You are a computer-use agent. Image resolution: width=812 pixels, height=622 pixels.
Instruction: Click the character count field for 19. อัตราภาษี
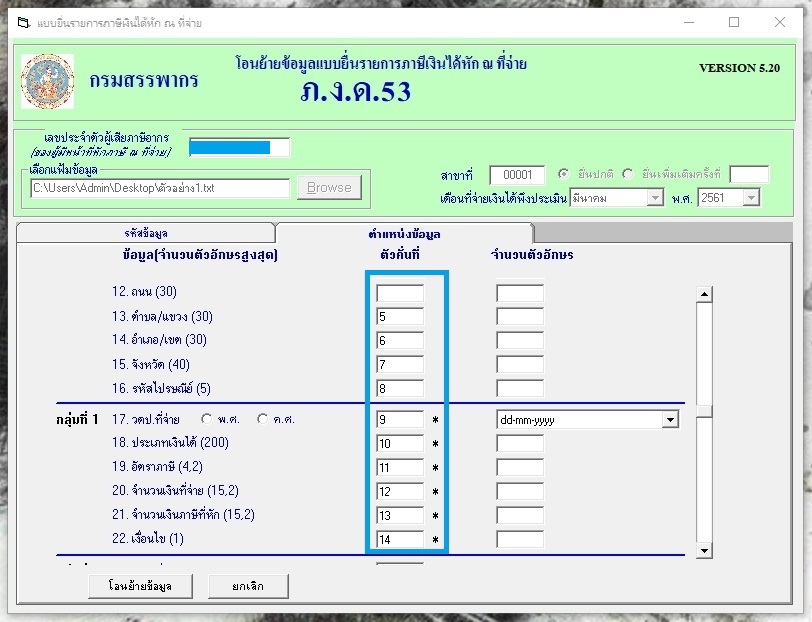[520, 468]
